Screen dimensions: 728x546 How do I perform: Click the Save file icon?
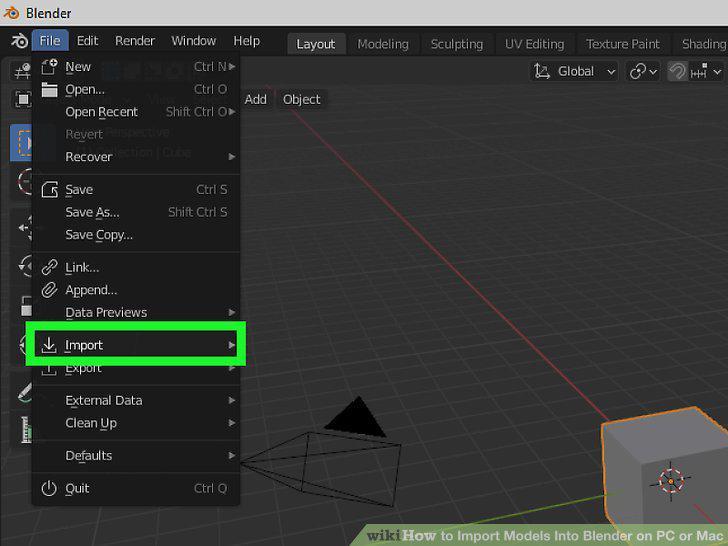click(x=49, y=189)
